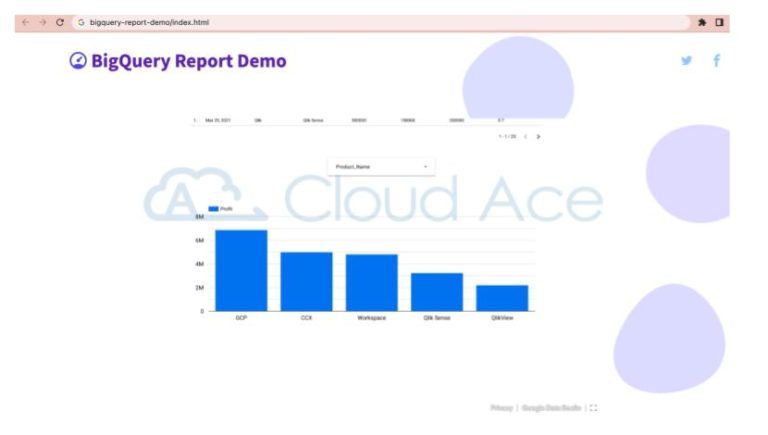This screenshot has height=435, width=768.
Task: Toggle the browser side panel icon
Action: [719, 22]
